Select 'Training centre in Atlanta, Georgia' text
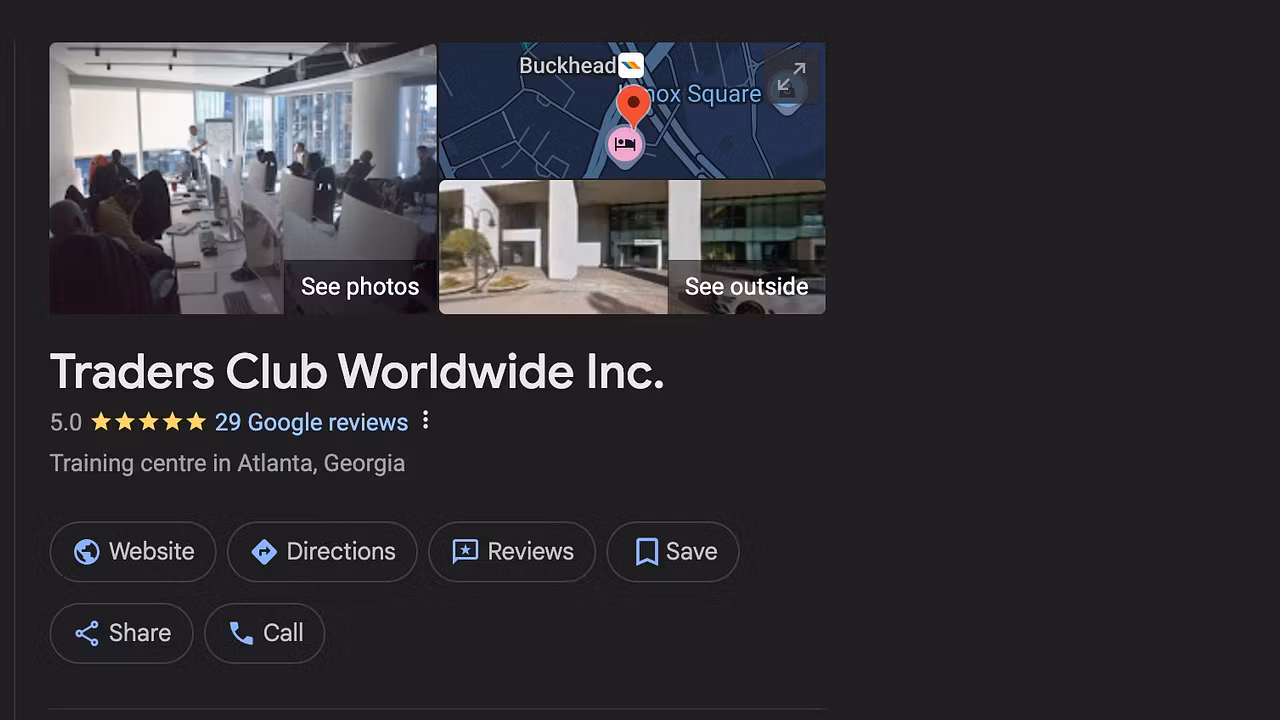Screen dimensions: 1280x720 pos(227,463)
